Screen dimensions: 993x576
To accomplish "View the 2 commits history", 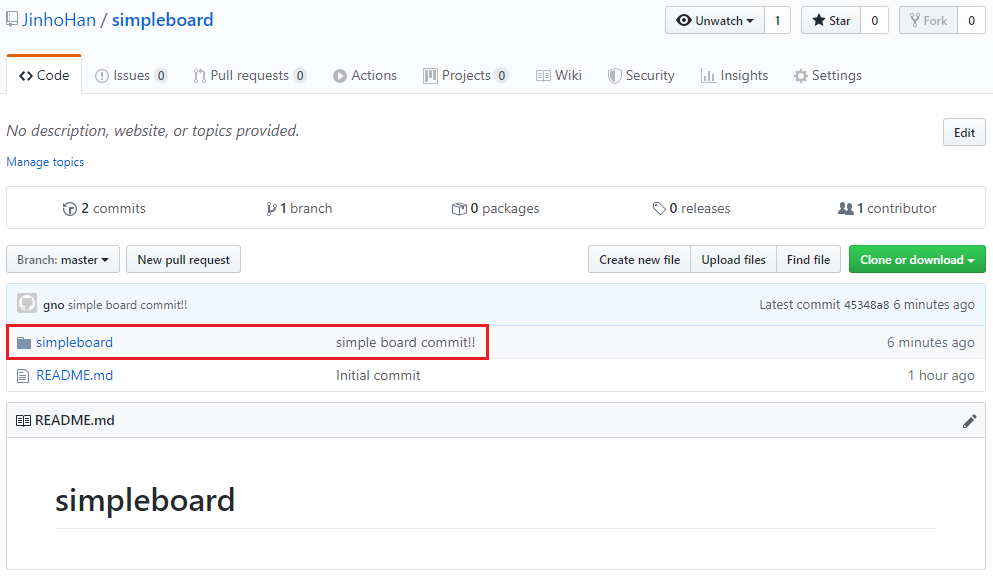I will pos(104,208).
